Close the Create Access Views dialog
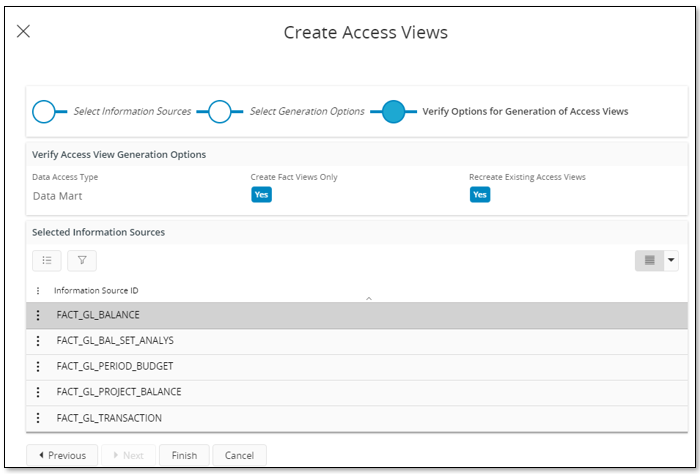This screenshot has height=474, width=700. 24,32
